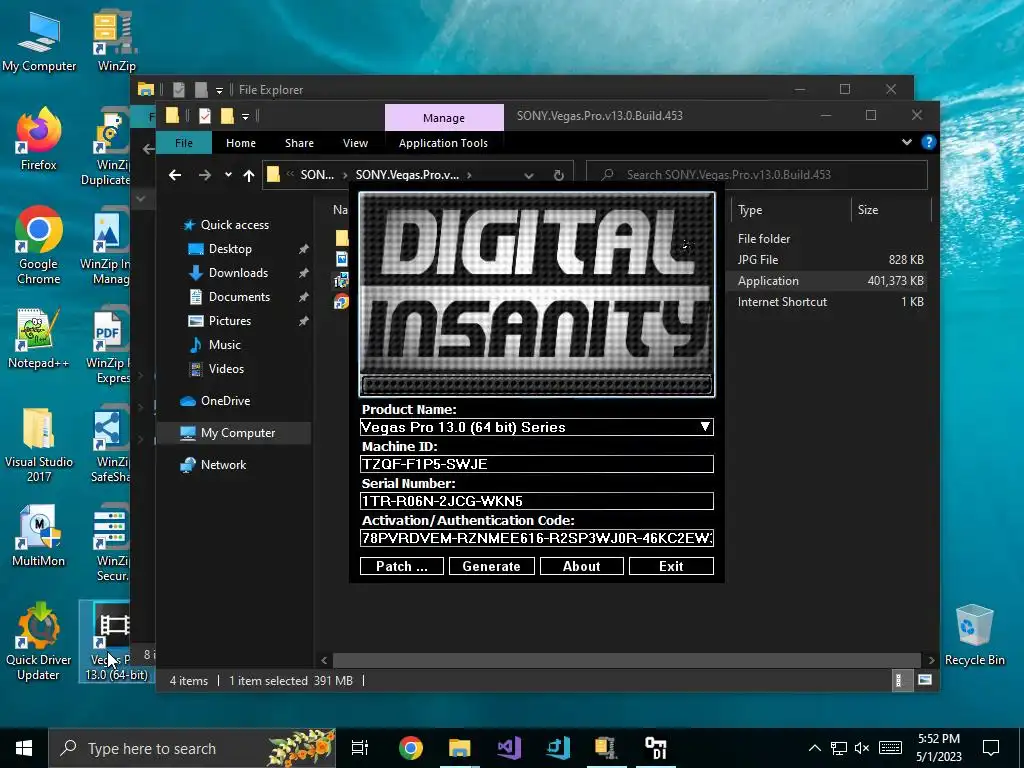Select the Vegas Pro 13.0 (64-bit) desktop shortcut
The image size is (1024, 768).
(116, 643)
